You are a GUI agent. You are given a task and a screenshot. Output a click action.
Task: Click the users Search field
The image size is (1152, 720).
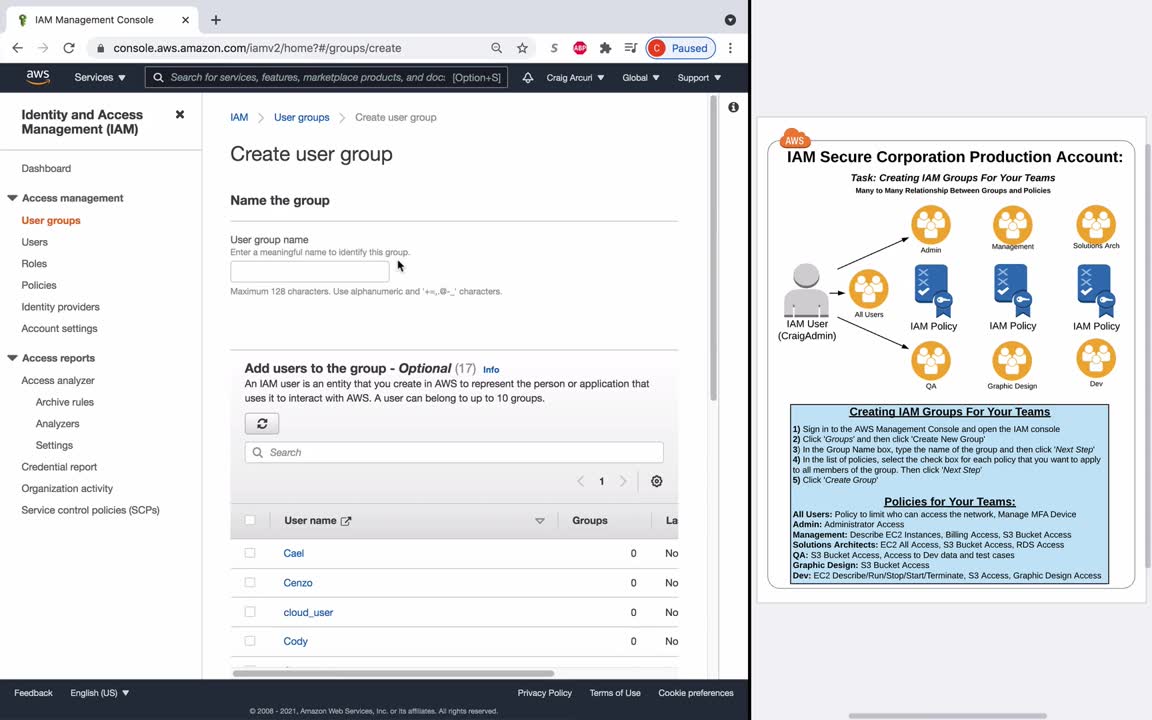pyautogui.click(x=454, y=453)
